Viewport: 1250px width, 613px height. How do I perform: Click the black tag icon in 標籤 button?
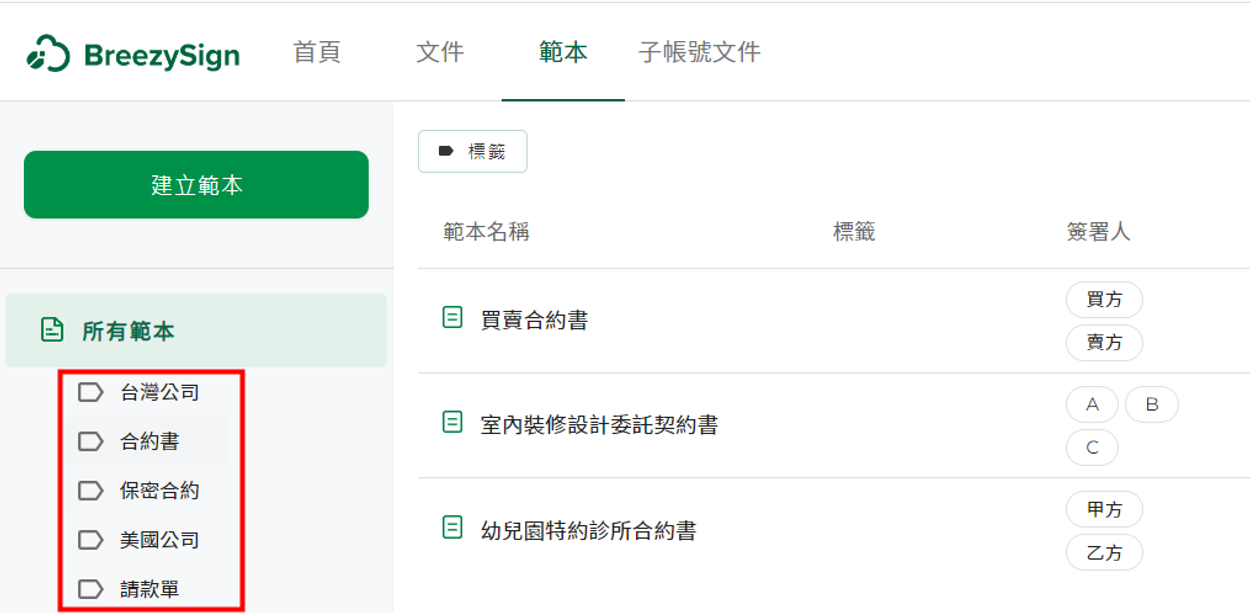(x=446, y=151)
